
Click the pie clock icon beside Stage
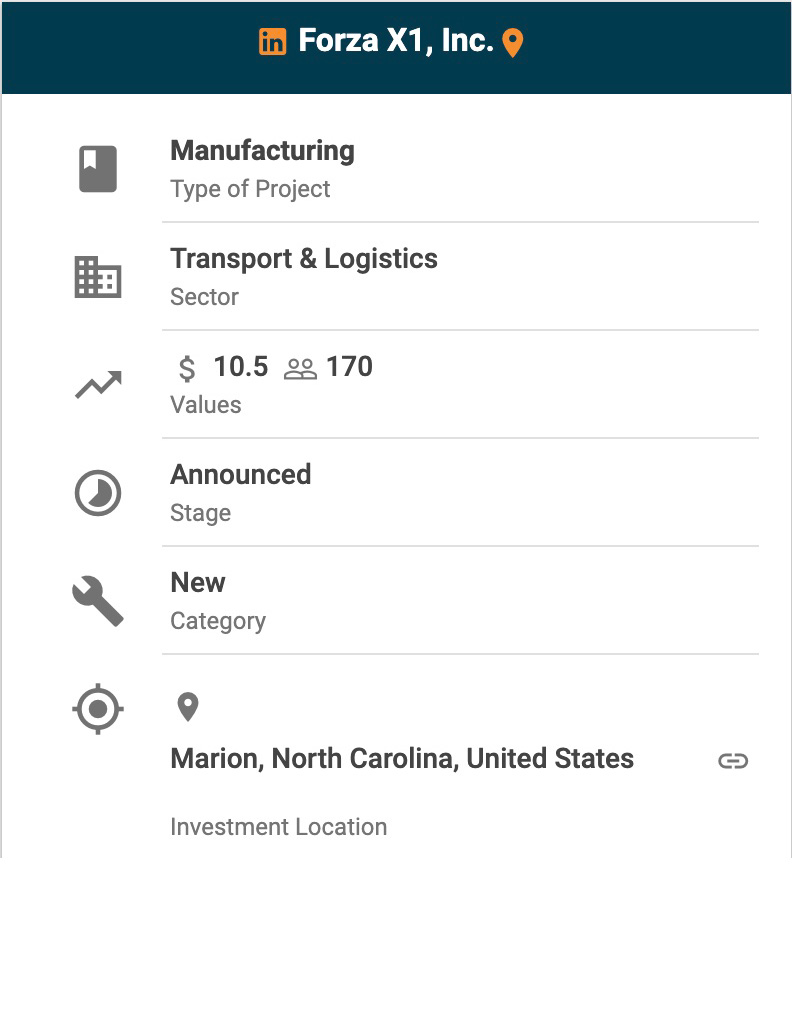coord(98,493)
